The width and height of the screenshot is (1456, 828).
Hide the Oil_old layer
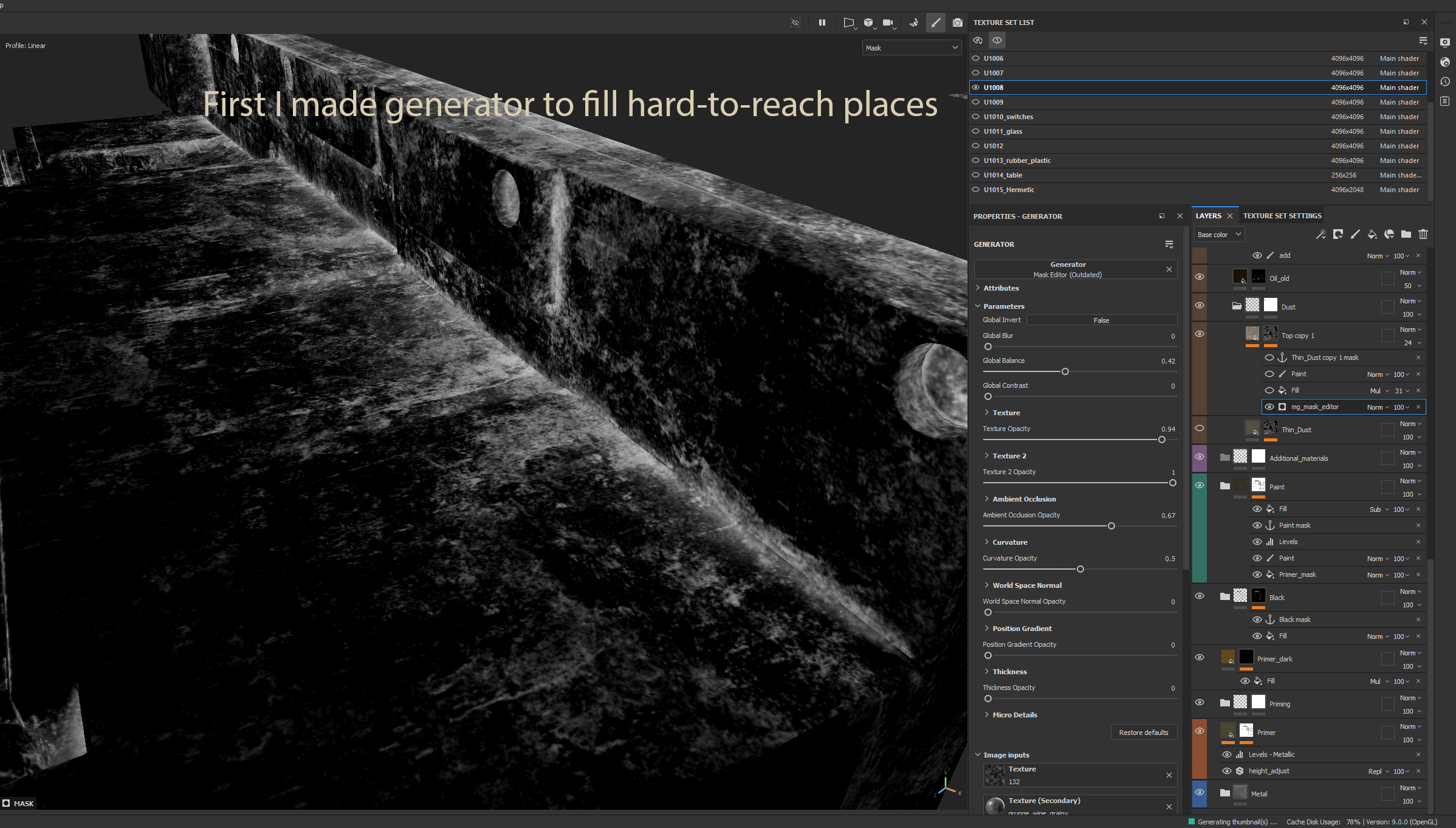coord(1200,277)
